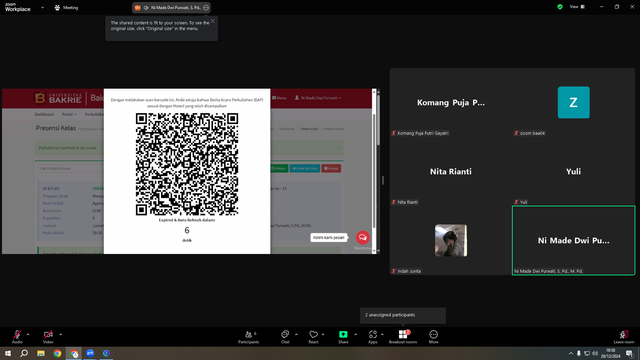Open the first Chrome taskbar icon

point(57,353)
